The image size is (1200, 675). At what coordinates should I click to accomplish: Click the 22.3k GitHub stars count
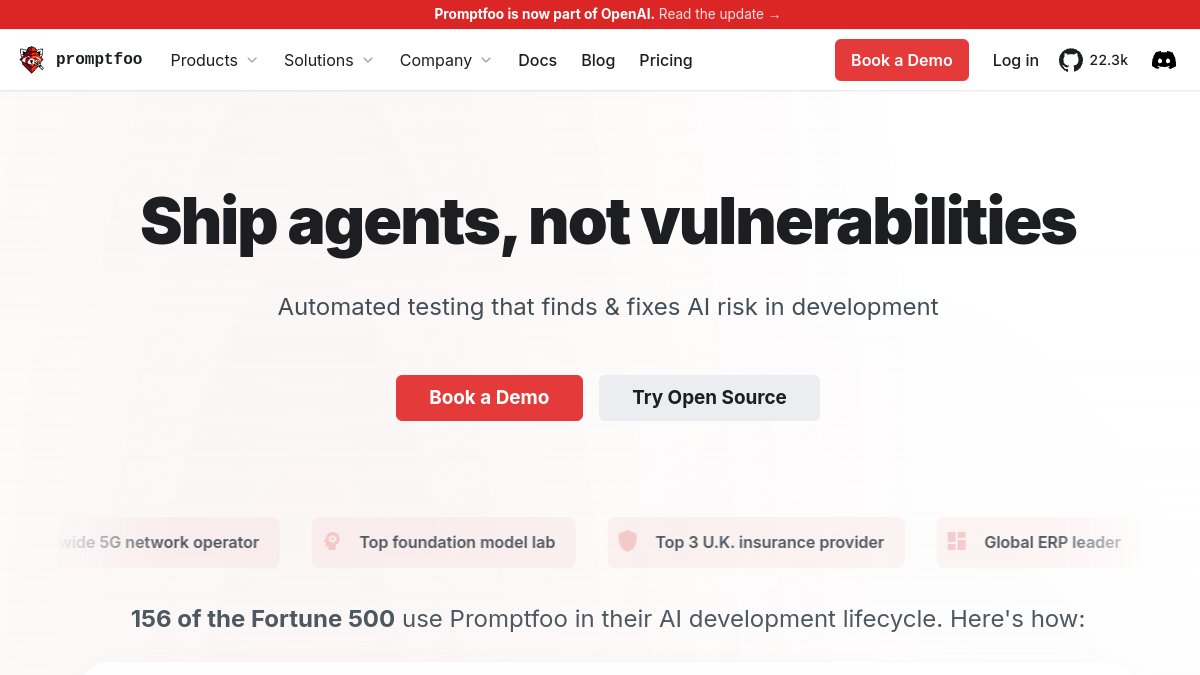pos(1109,60)
